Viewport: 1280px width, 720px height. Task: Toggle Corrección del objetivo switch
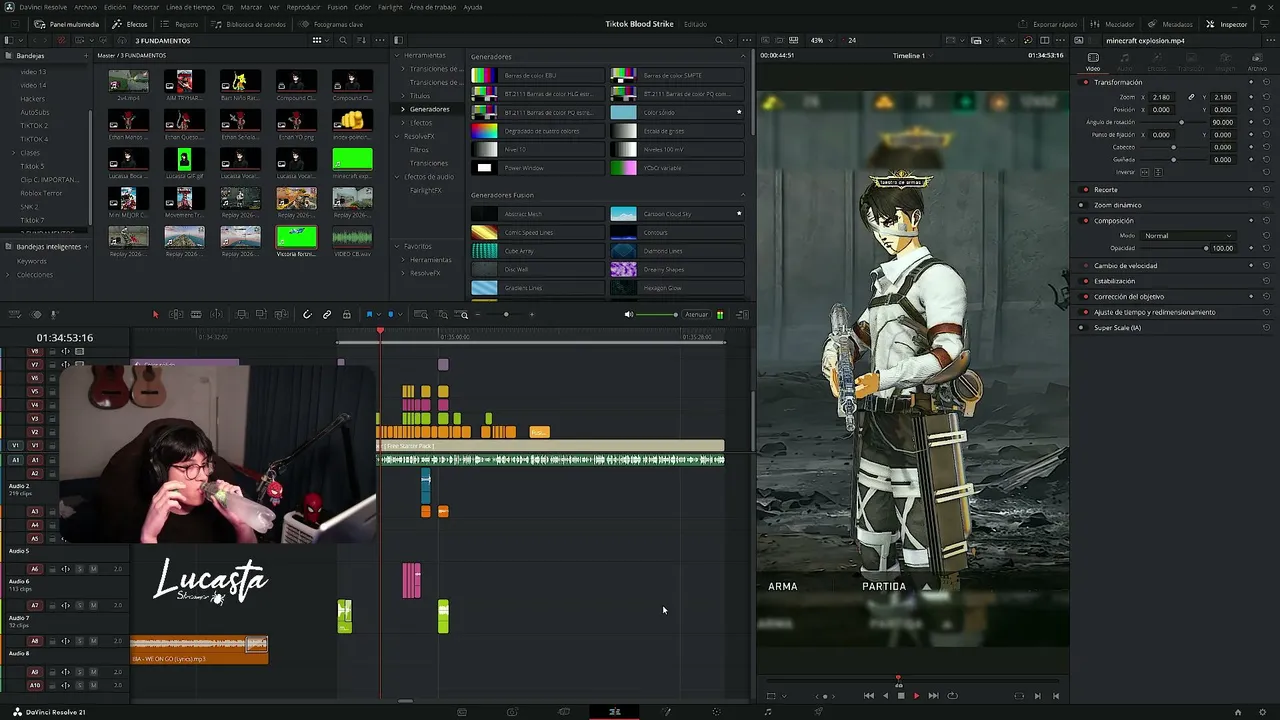[x=1085, y=297]
